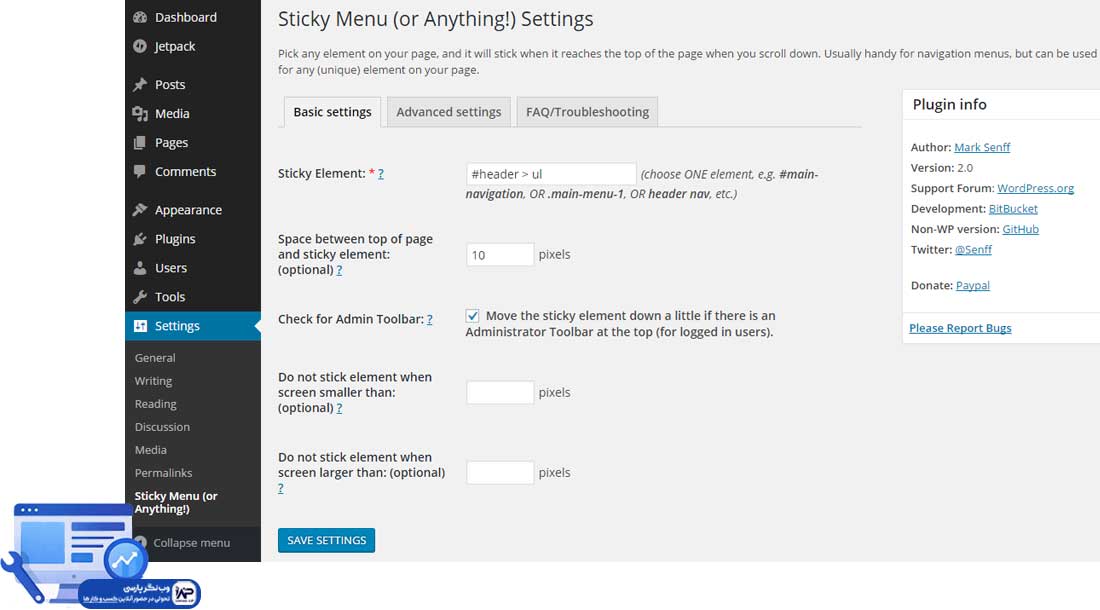Click the Version: 2.0 text
This screenshot has width=1100, height=610.
pos(941,168)
